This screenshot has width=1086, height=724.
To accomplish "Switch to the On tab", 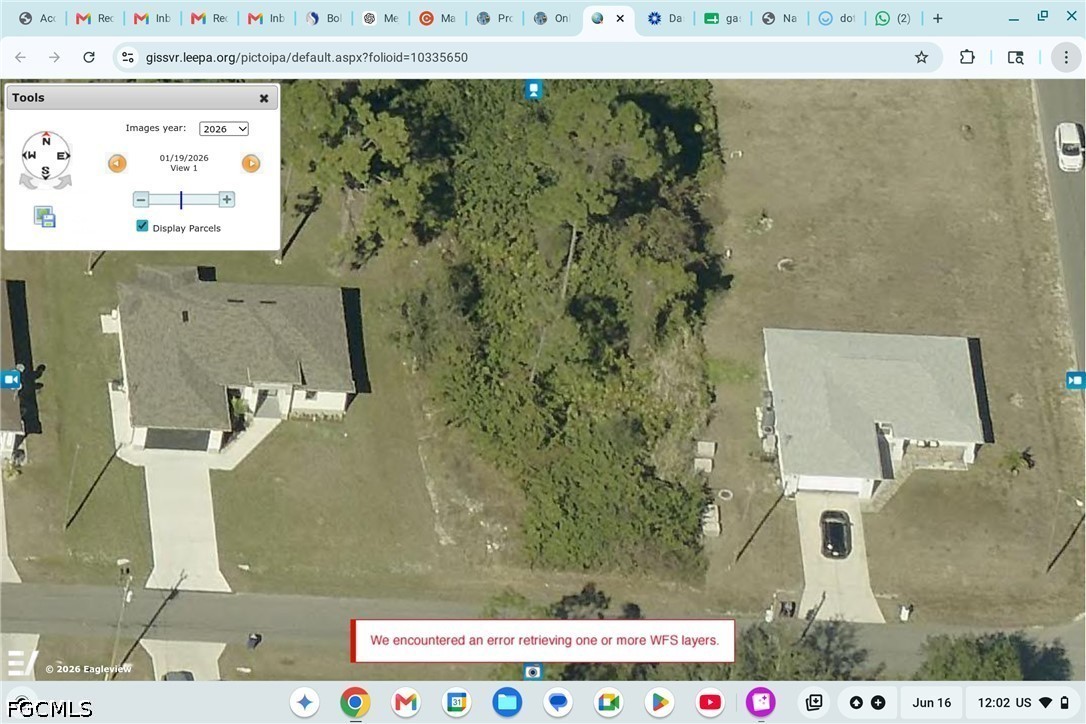I will coord(552,19).
